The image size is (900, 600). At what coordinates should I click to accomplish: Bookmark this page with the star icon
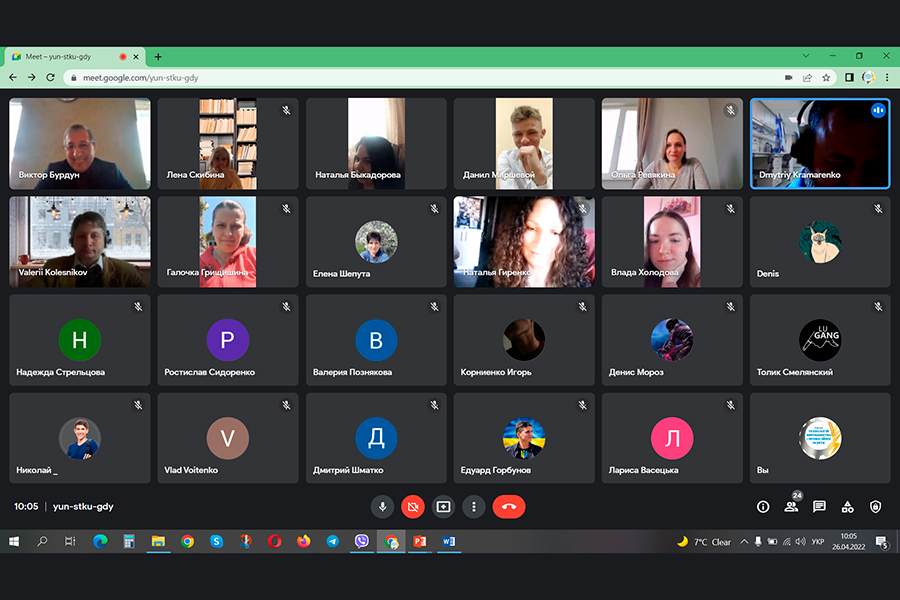pos(826,78)
